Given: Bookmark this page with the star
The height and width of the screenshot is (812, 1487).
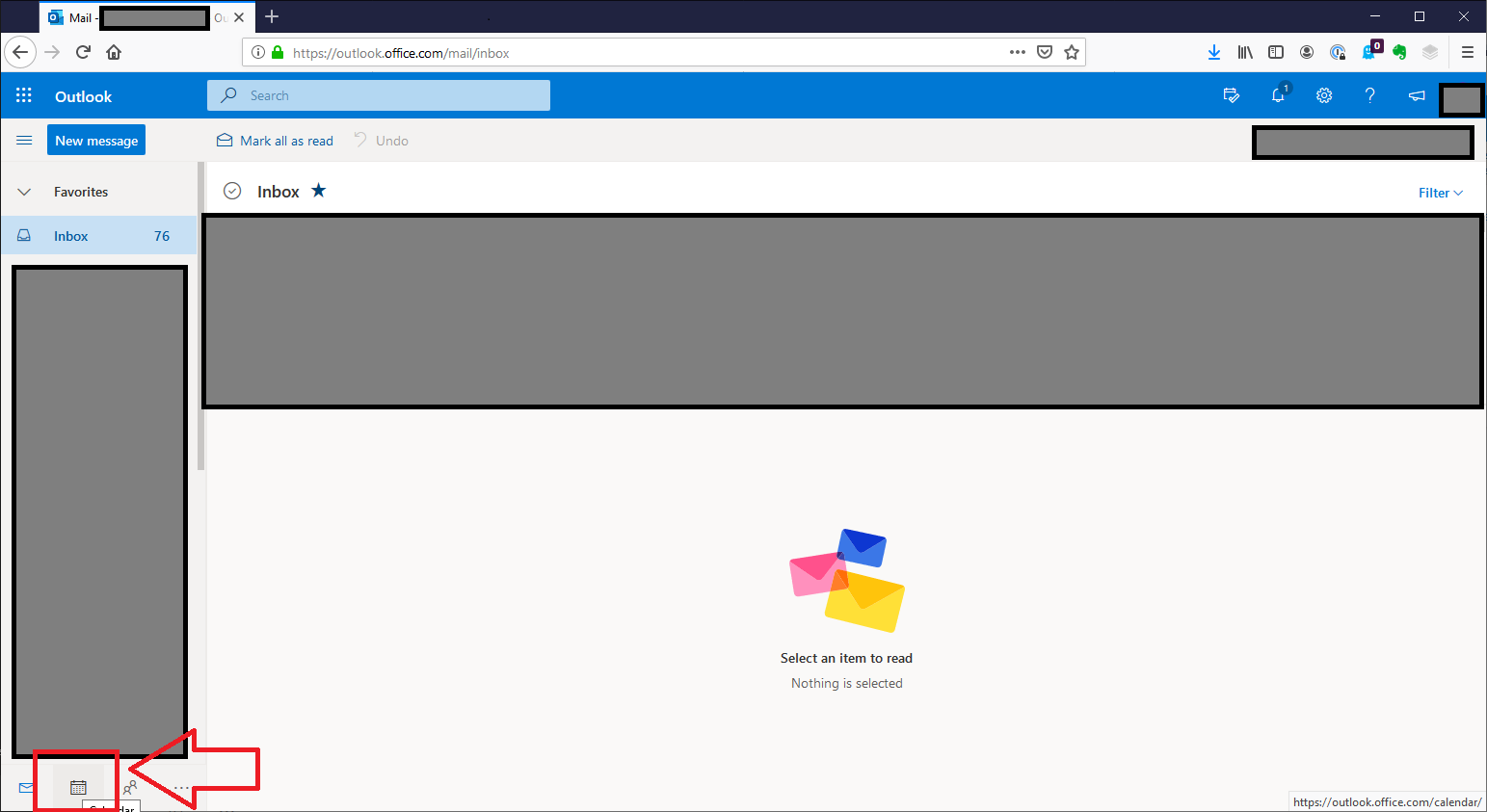Looking at the screenshot, I should tap(1071, 52).
